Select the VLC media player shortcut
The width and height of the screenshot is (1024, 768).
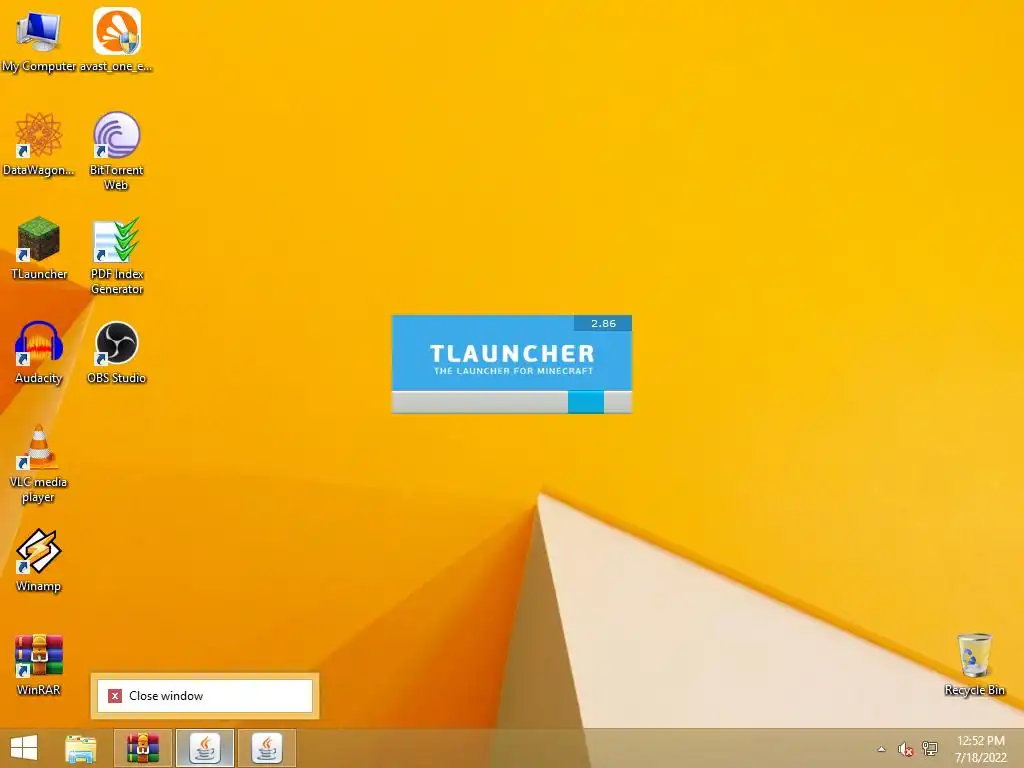(39, 464)
